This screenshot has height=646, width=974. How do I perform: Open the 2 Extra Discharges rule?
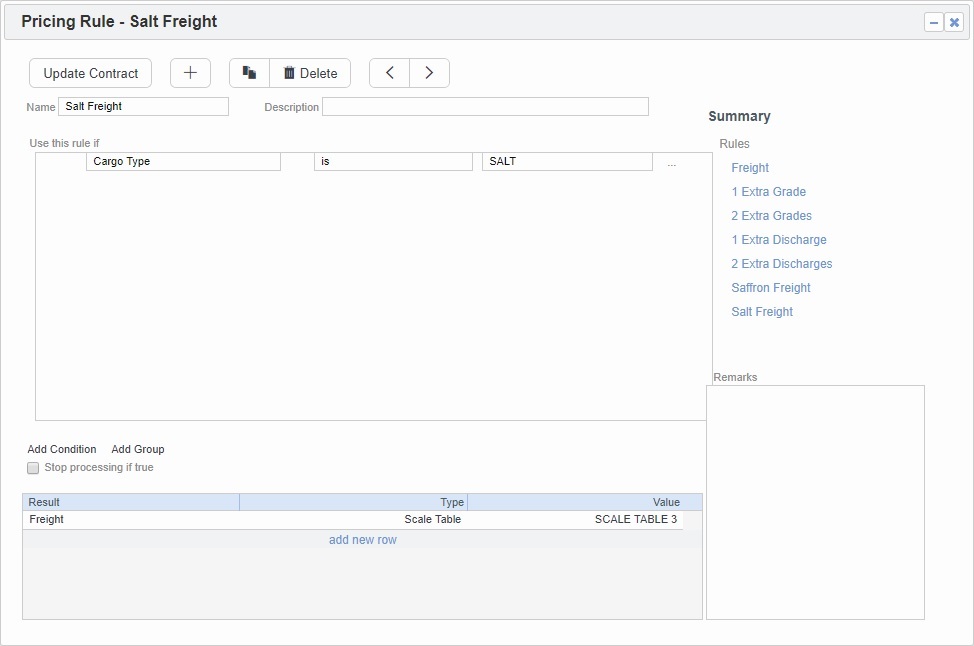coord(781,264)
